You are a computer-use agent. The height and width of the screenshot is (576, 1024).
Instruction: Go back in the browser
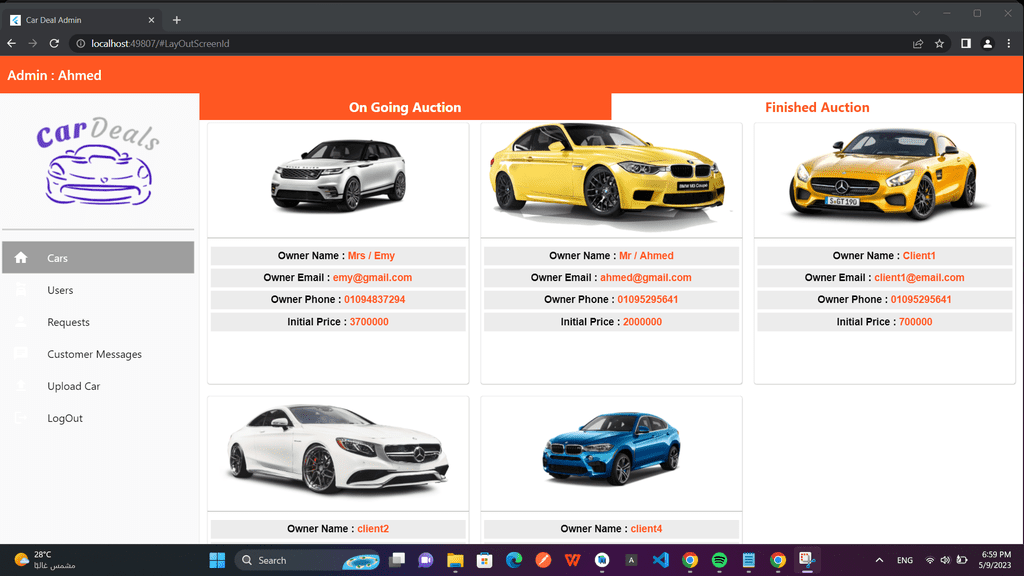point(12,43)
